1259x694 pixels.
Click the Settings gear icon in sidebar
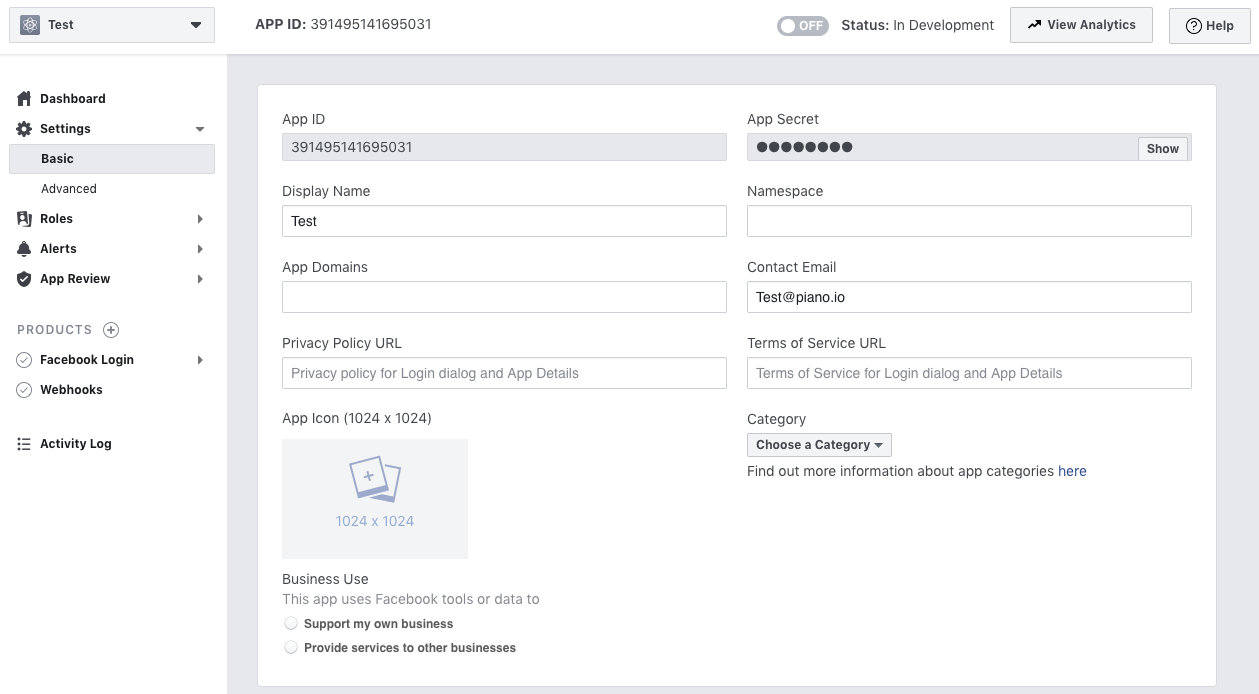coord(24,129)
